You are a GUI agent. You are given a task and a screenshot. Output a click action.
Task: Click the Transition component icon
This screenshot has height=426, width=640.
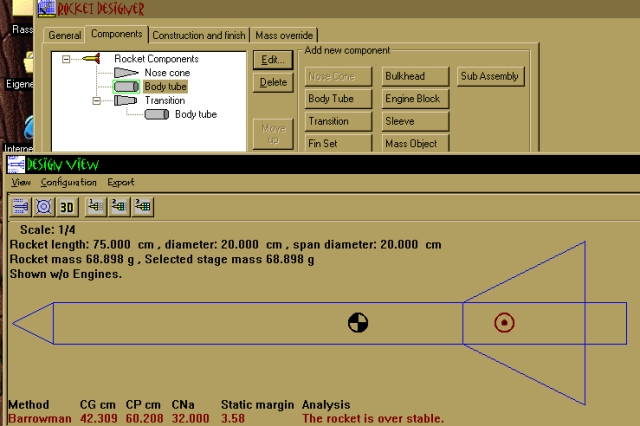(125, 100)
